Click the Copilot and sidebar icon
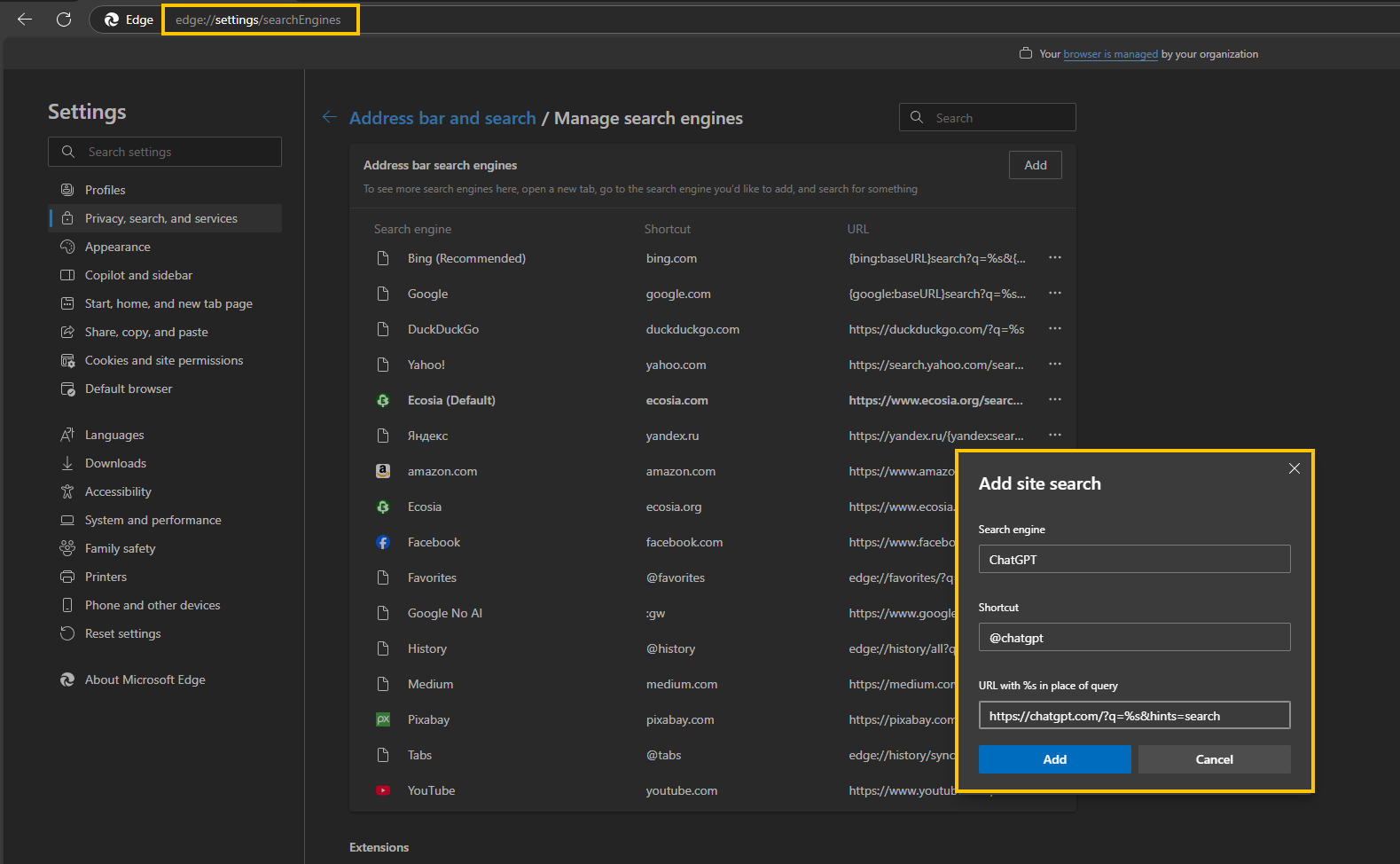Screen dimensions: 1400x864 click(67, 275)
